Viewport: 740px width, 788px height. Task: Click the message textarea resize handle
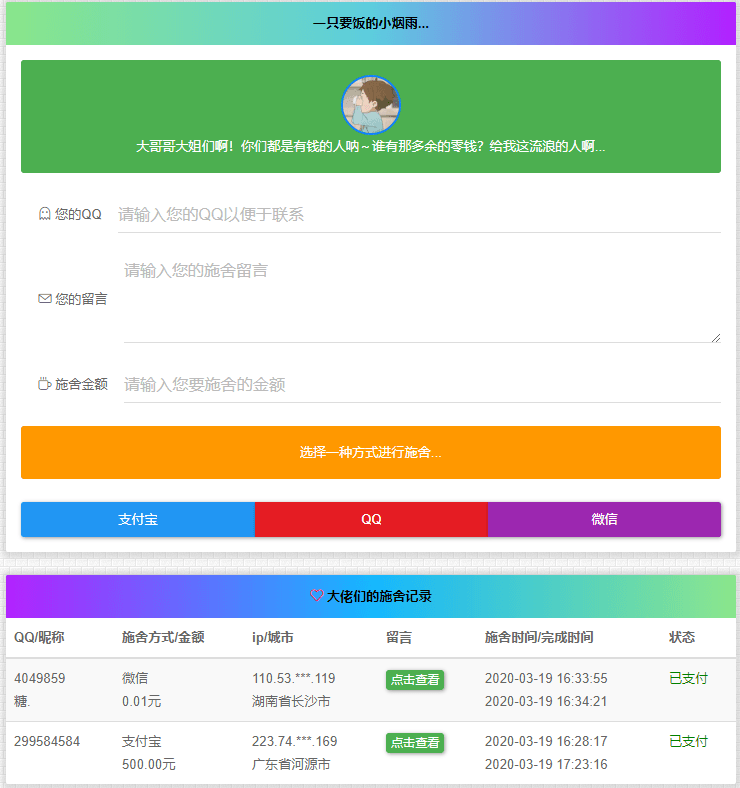(716, 338)
